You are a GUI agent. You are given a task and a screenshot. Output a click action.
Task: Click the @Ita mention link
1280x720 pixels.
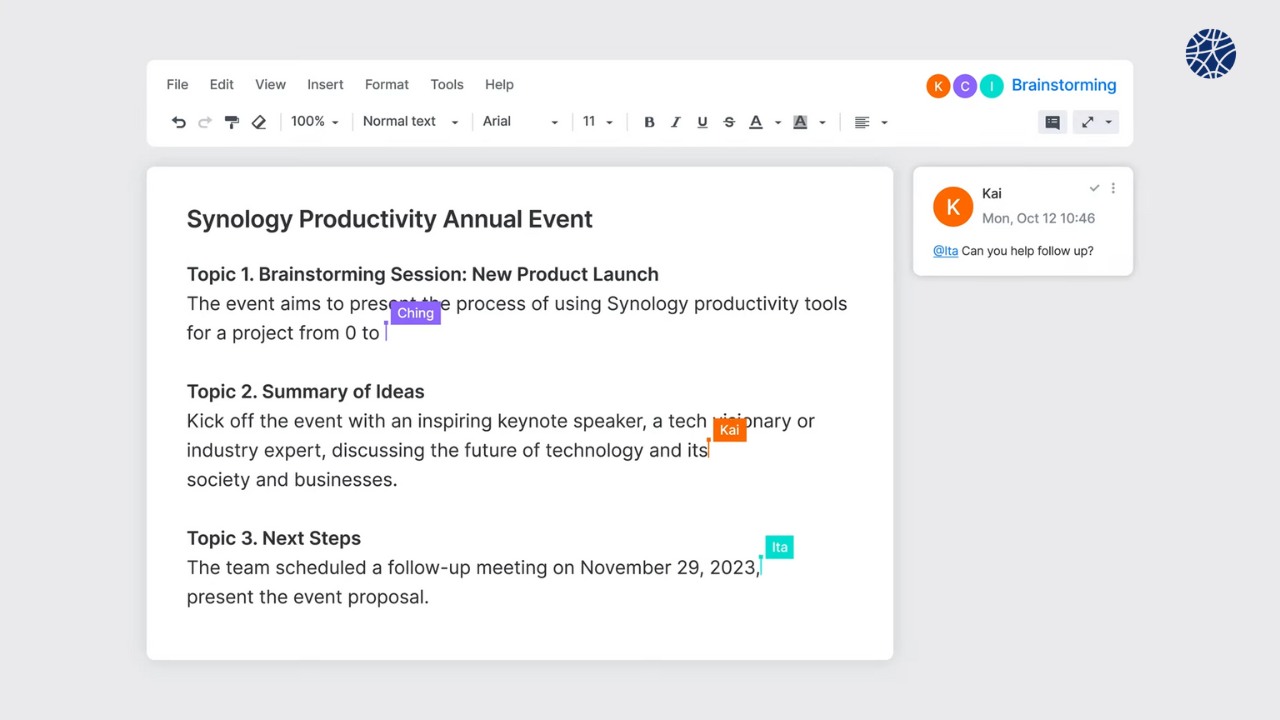(x=945, y=251)
